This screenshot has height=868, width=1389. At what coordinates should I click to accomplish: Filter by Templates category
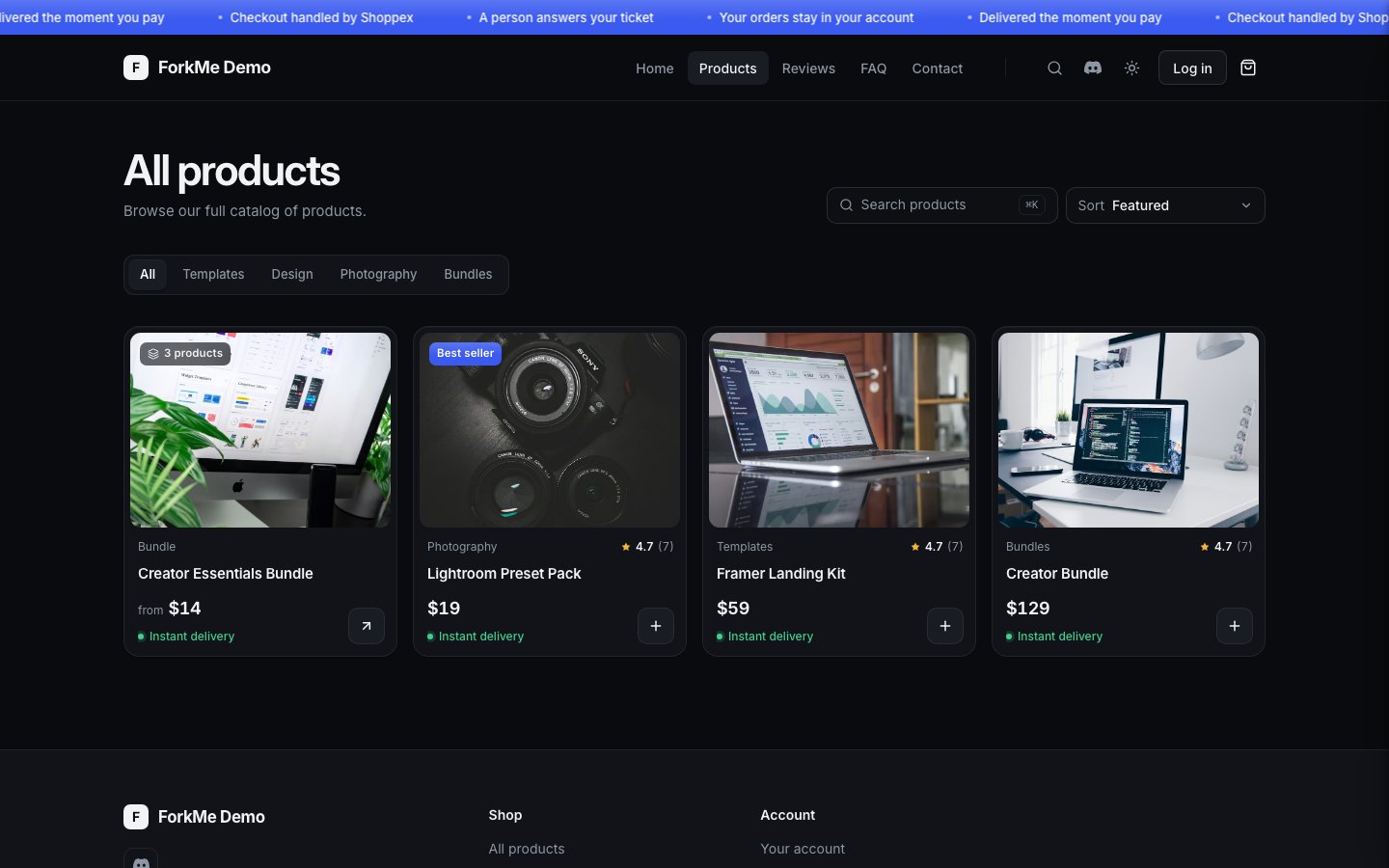pos(213,274)
